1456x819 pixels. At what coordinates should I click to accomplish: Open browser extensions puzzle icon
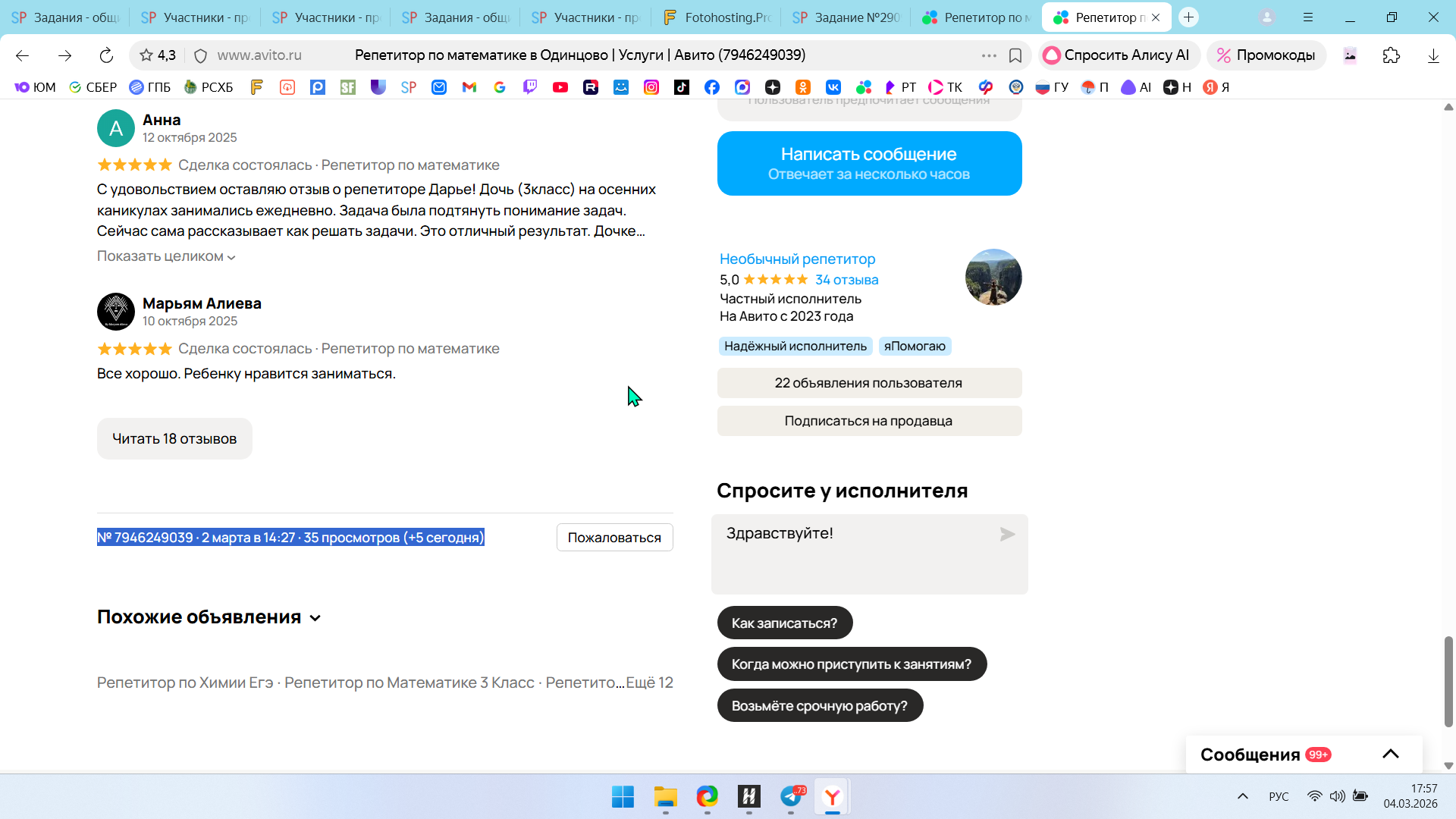point(1391,55)
